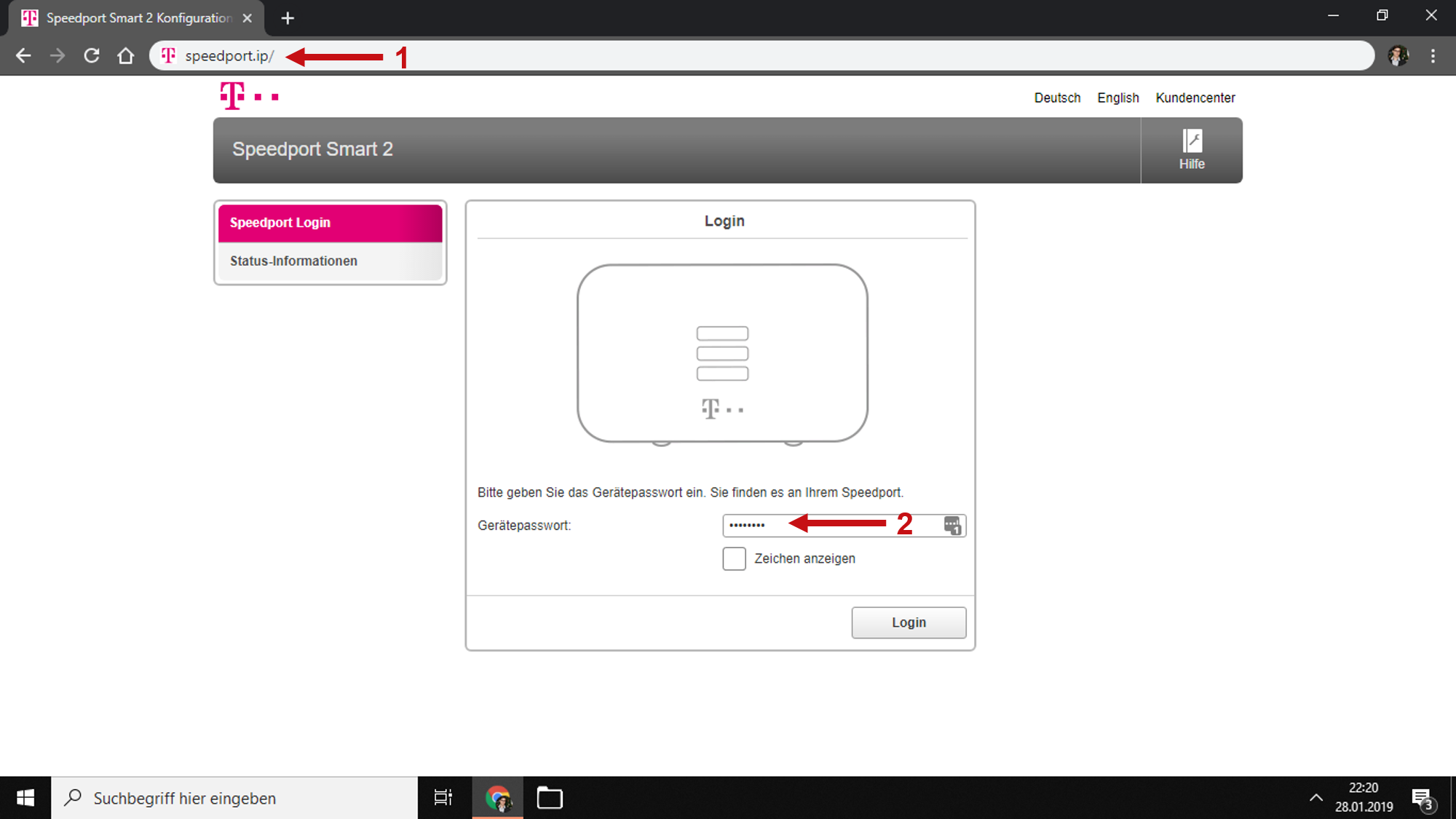1456x819 pixels.
Task: Open Kundencenter link
Action: tap(1195, 98)
